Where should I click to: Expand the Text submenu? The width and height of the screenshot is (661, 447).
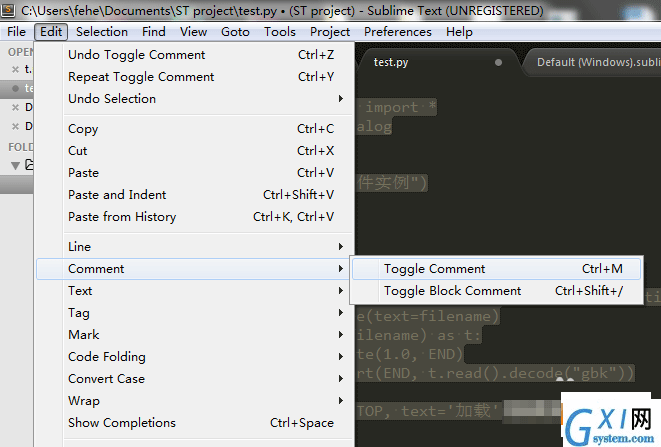194,291
